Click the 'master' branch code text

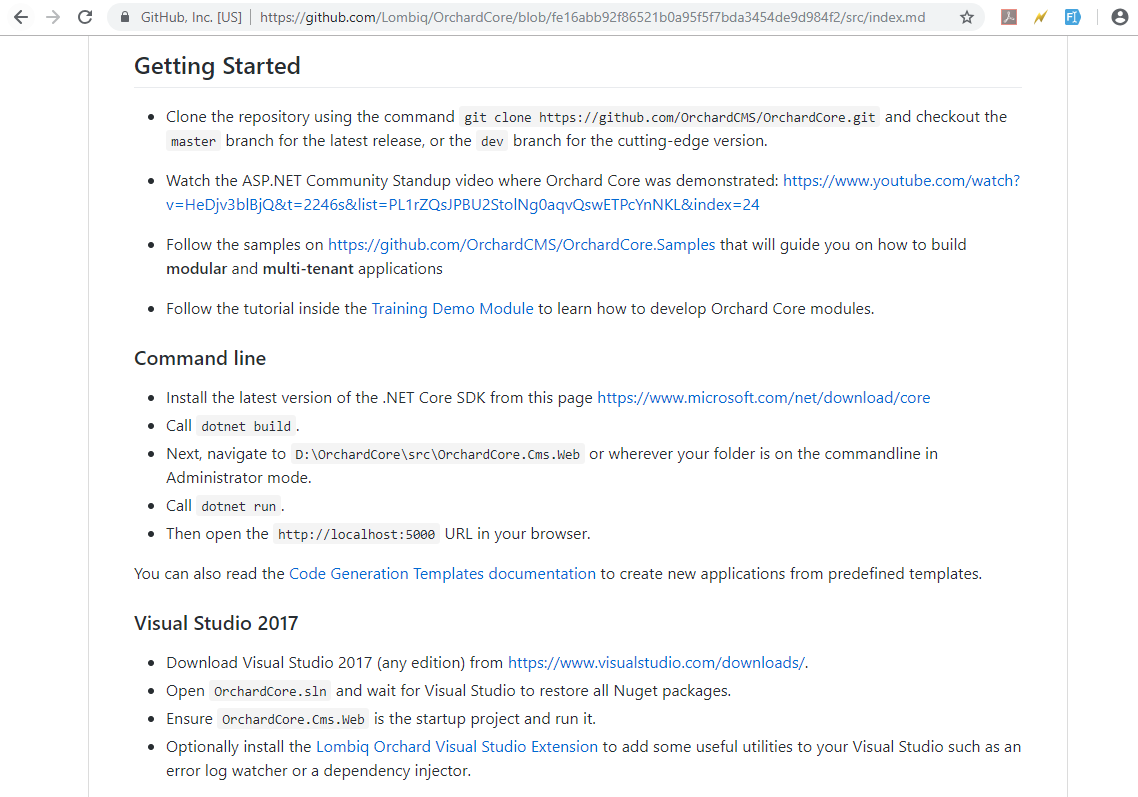(x=193, y=142)
